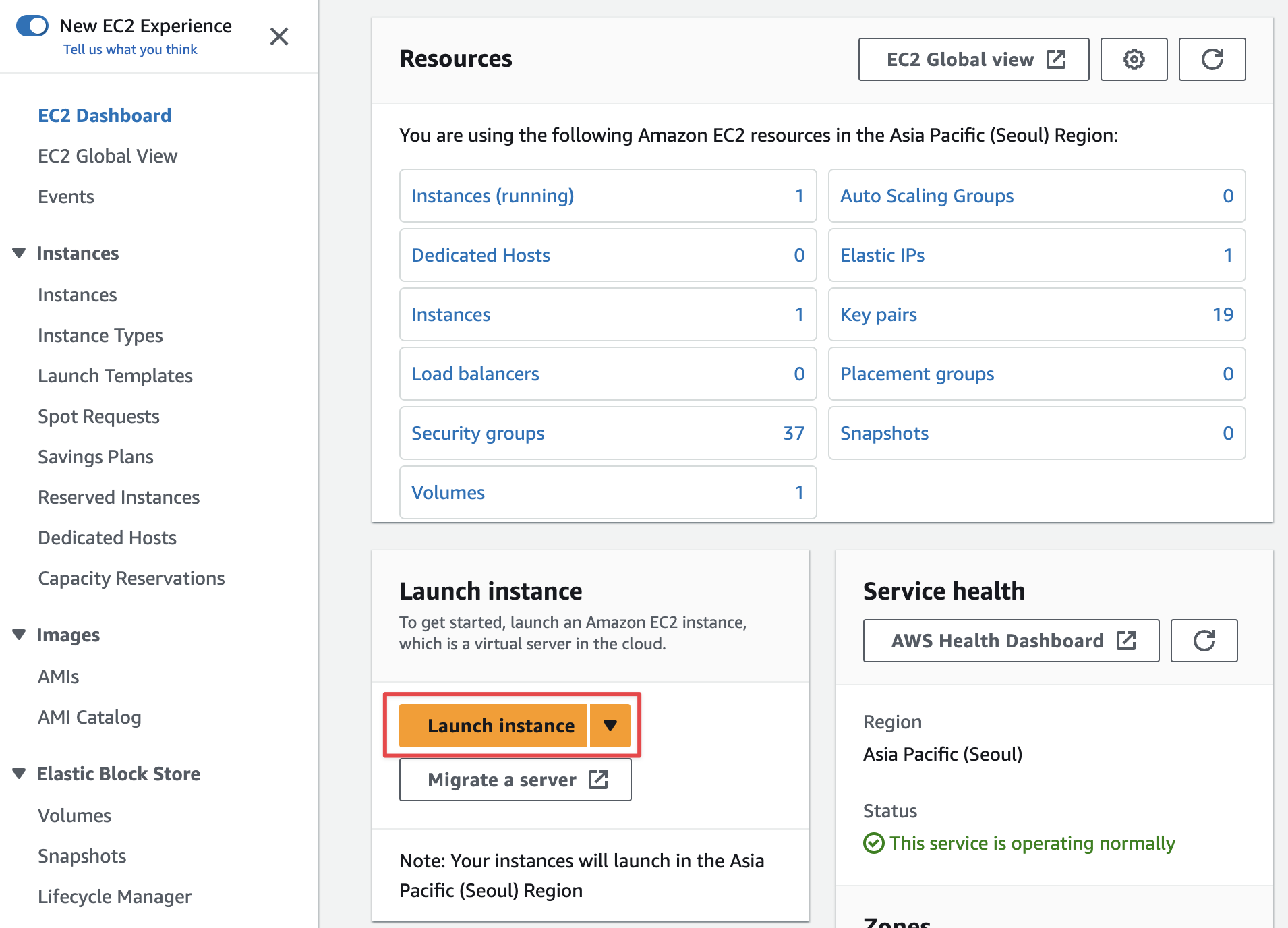This screenshot has height=928, width=1288.
Task: Open the Resources settings gear icon
Action: [1134, 59]
